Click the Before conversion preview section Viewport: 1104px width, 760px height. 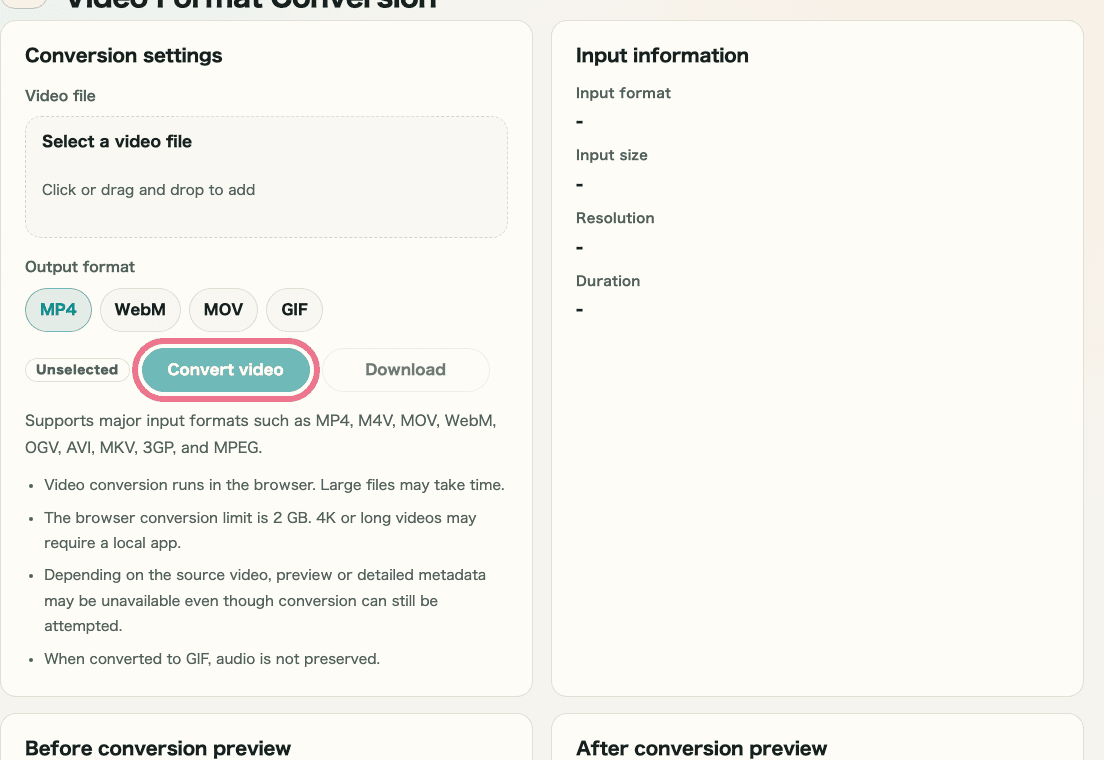[x=157, y=748]
